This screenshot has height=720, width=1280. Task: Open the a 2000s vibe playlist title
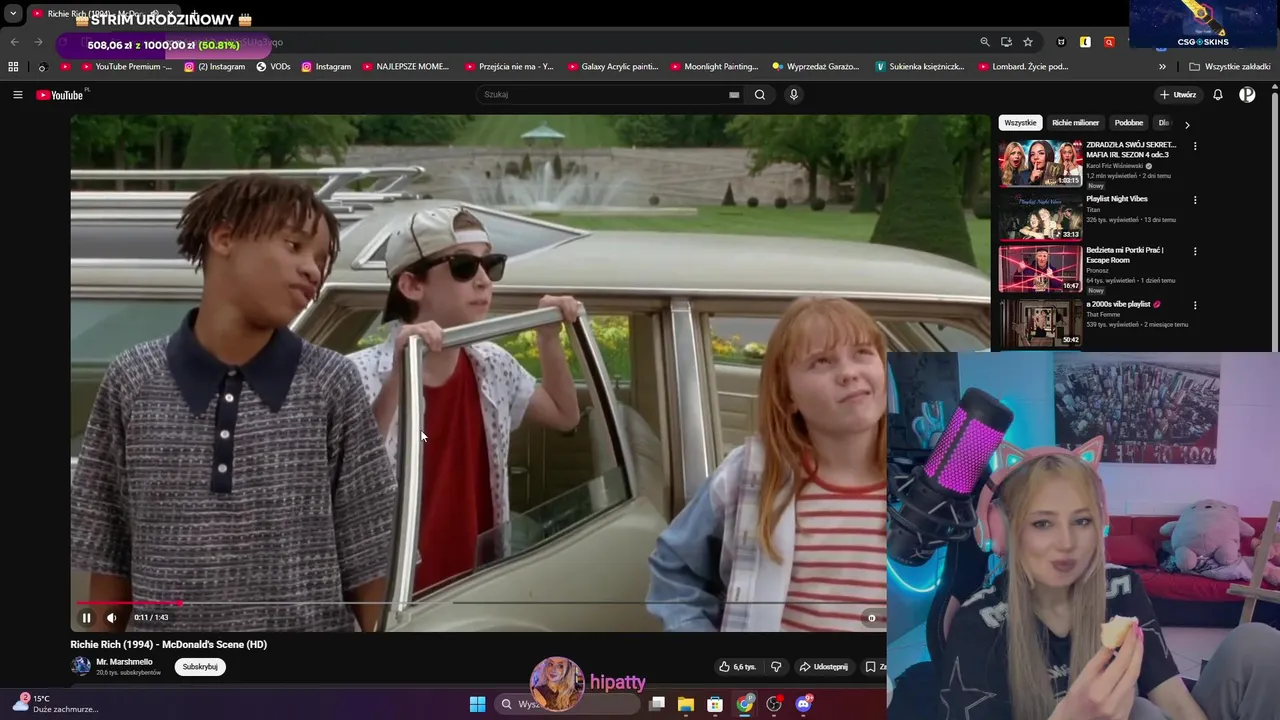click(1123, 304)
